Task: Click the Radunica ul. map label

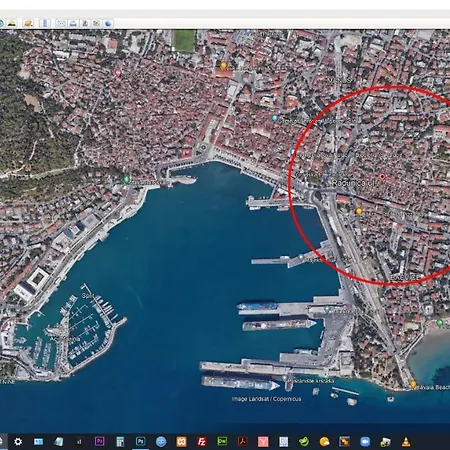Action: pyautogui.click(x=354, y=183)
